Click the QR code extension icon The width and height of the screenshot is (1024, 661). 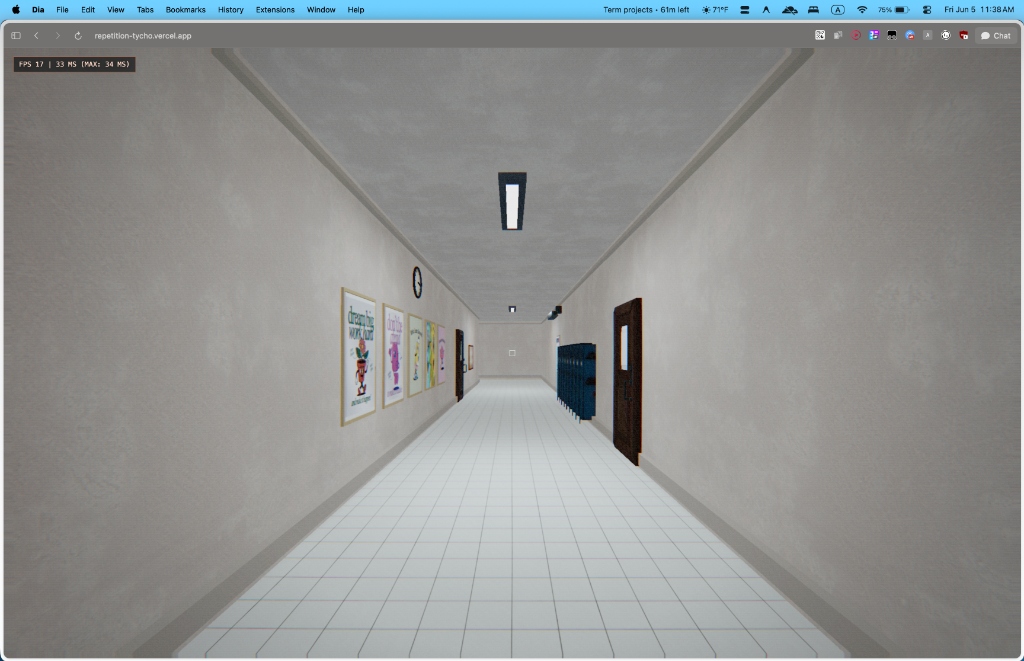click(820, 35)
